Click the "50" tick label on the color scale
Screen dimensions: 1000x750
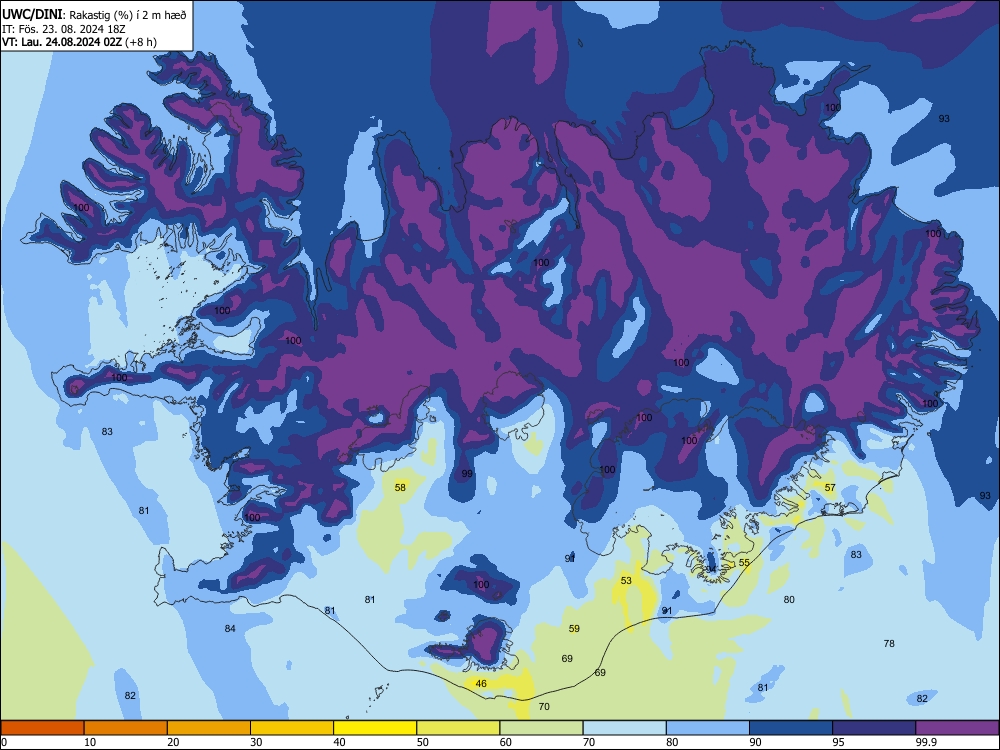click(x=423, y=742)
